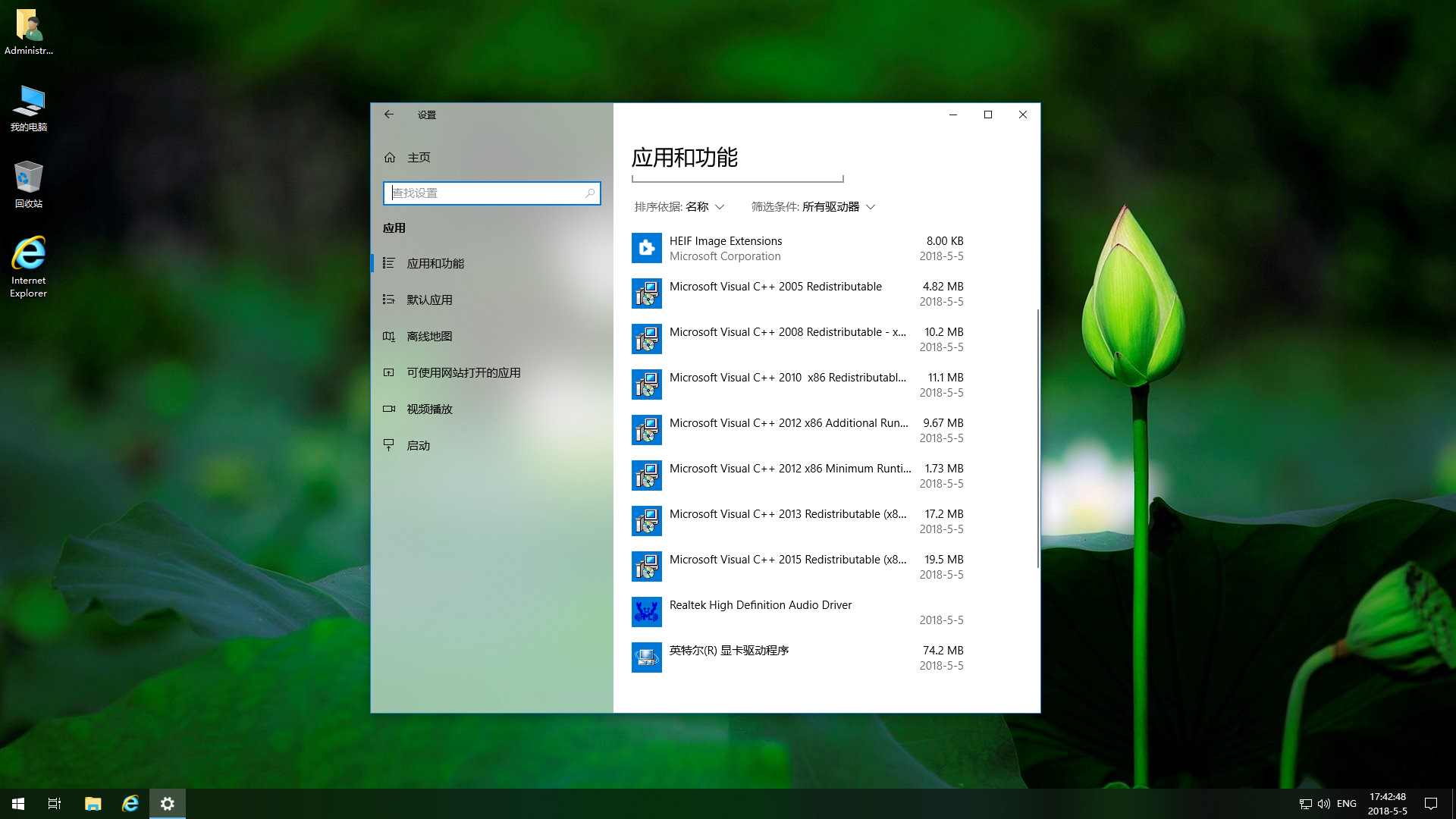Click the 查找设置 search field
This screenshot has height=819, width=1456.
point(492,193)
